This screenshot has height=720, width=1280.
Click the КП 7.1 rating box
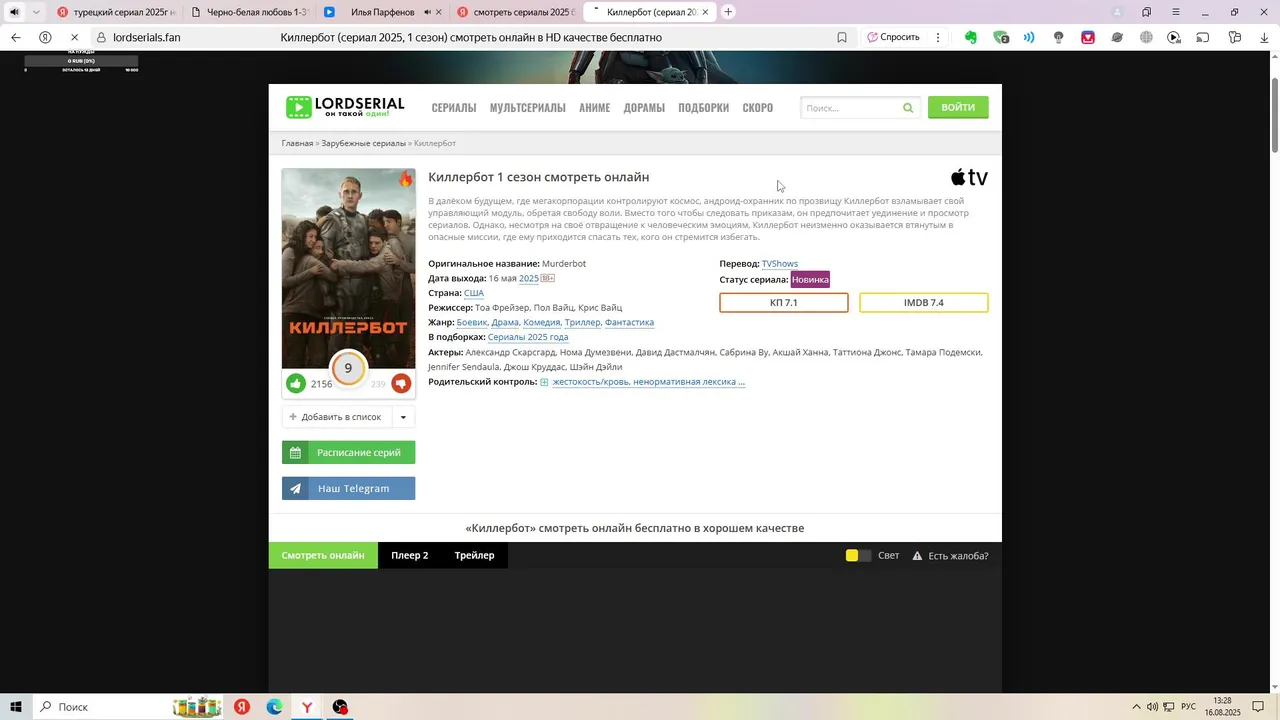[784, 303]
